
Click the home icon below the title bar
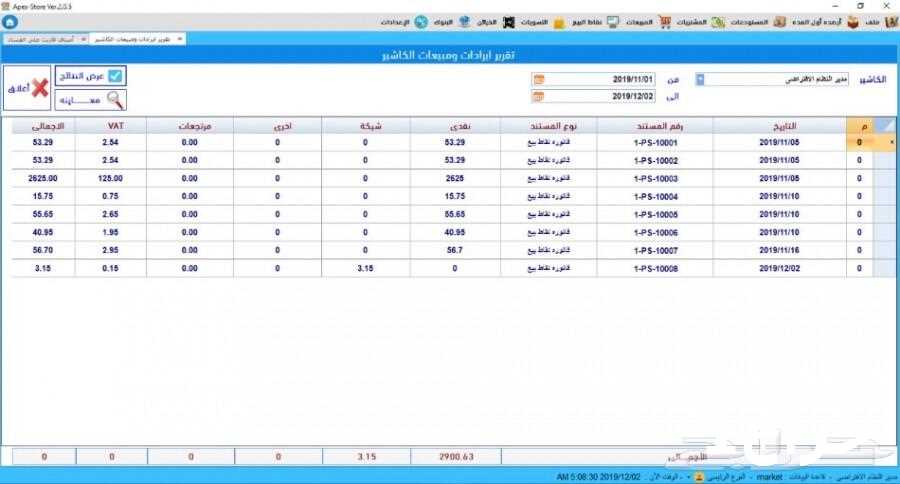click(x=10, y=22)
